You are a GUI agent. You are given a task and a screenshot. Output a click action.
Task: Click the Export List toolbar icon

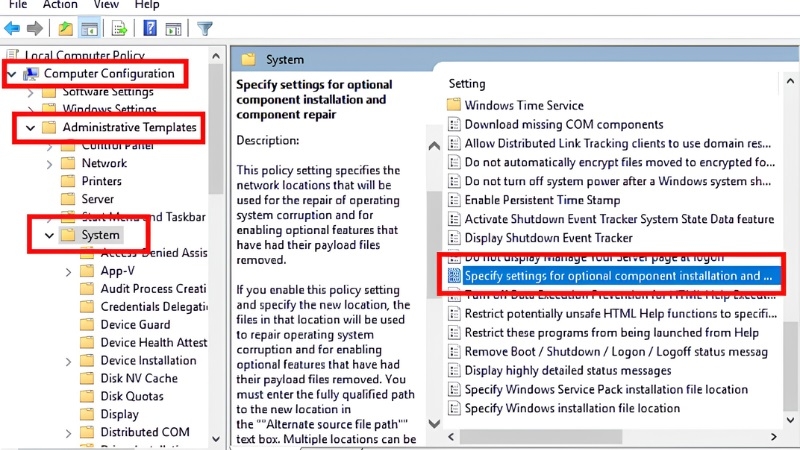(x=119, y=29)
